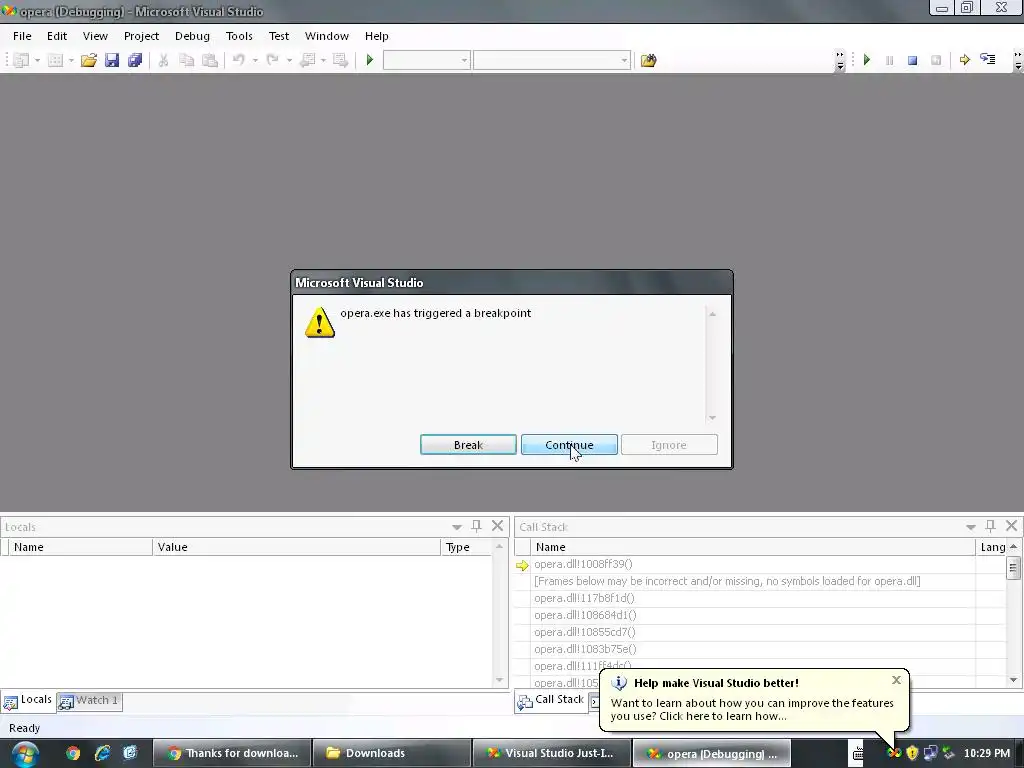The image size is (1024, 768).
Task: Toggle auto hide pin on Locals panel
Action: [477, 526]
